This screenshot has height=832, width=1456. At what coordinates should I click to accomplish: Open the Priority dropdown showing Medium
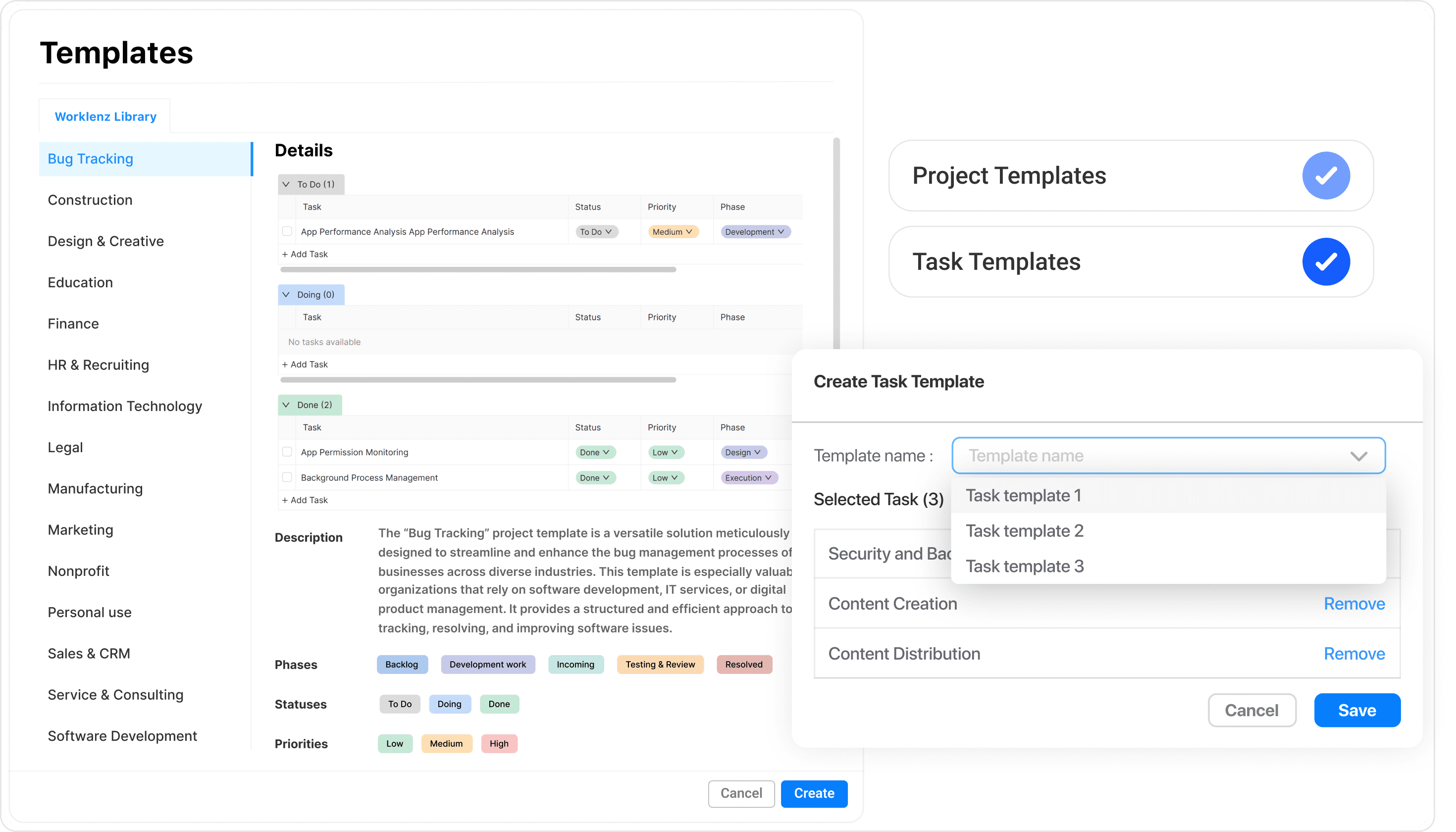[x=673, y=231]
